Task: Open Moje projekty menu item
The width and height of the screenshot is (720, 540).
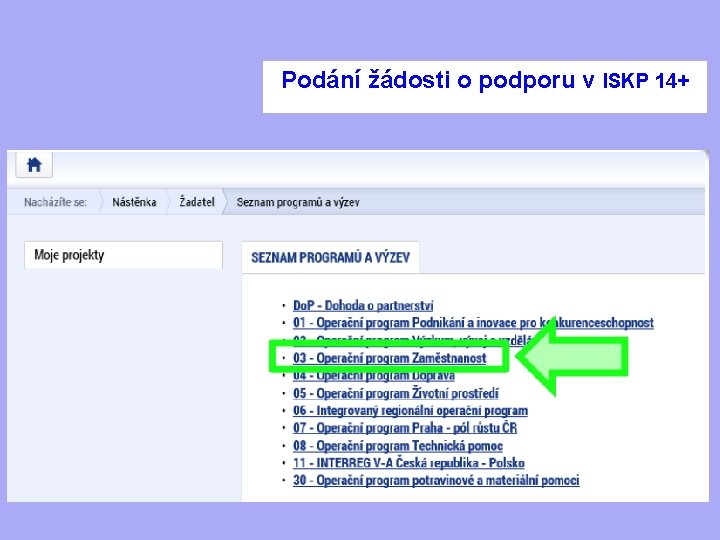Action: [x=123, y=255]
